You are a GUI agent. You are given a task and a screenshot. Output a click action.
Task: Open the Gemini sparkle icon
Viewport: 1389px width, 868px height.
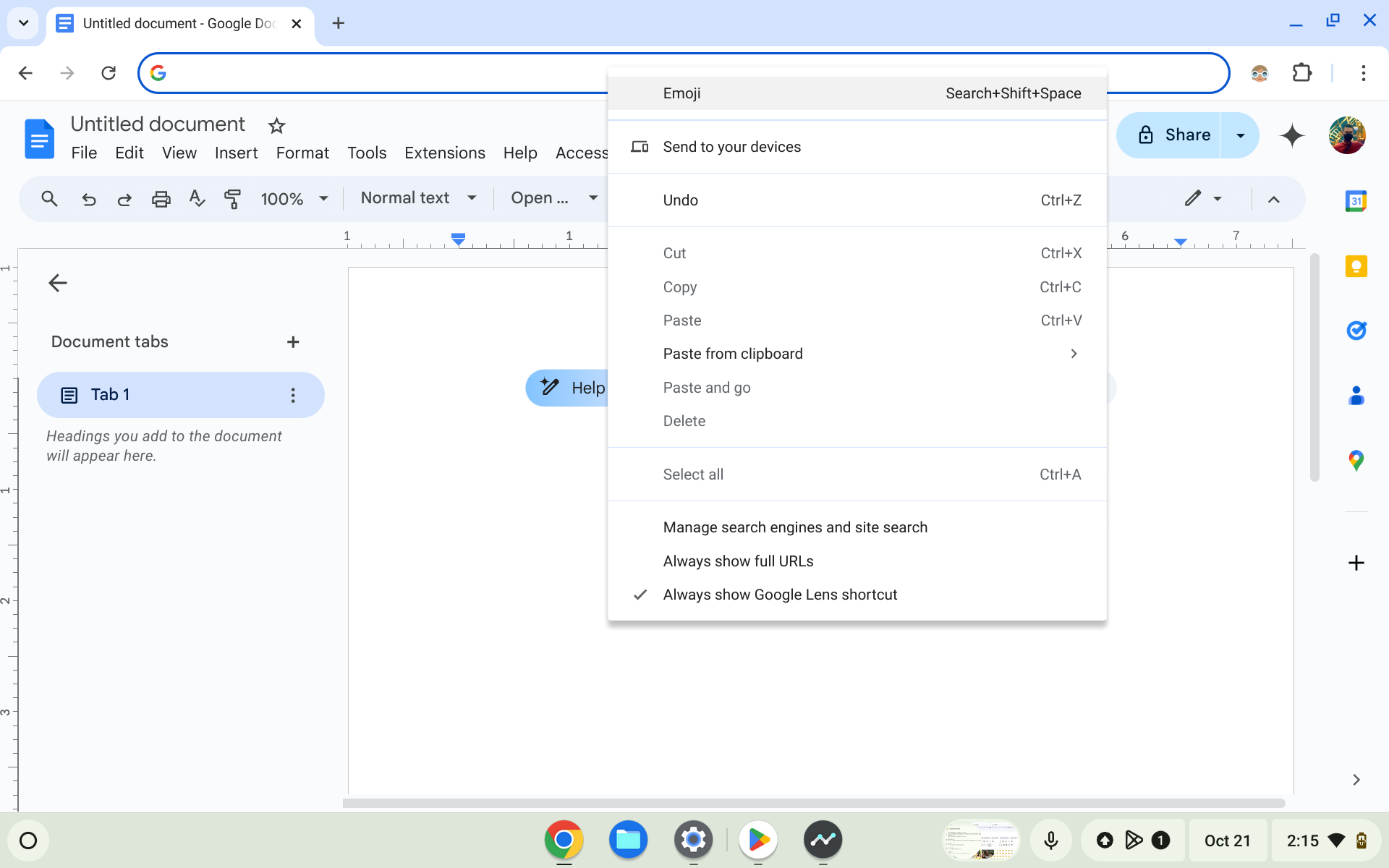click(x=1292, y=135)
